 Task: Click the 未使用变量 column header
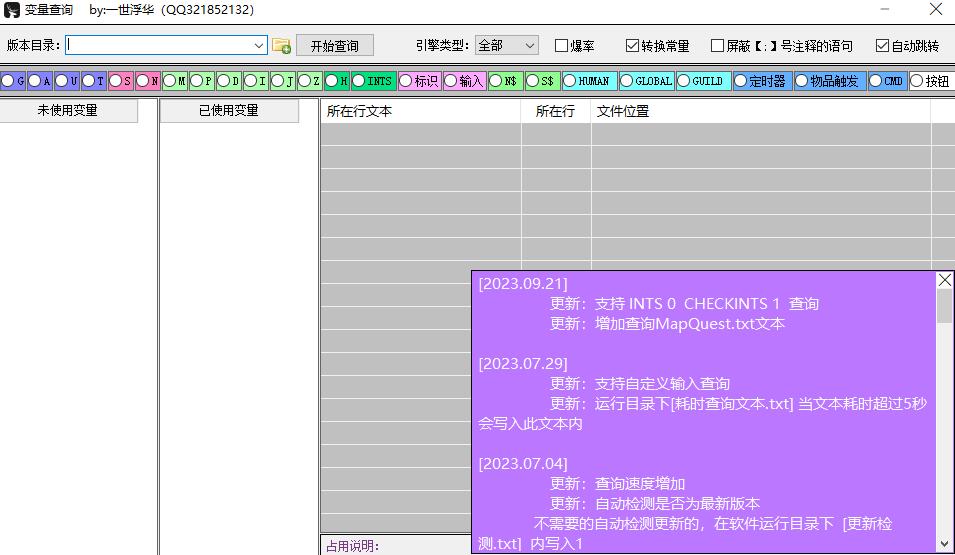pyautogui.click(x=68, y=111)
